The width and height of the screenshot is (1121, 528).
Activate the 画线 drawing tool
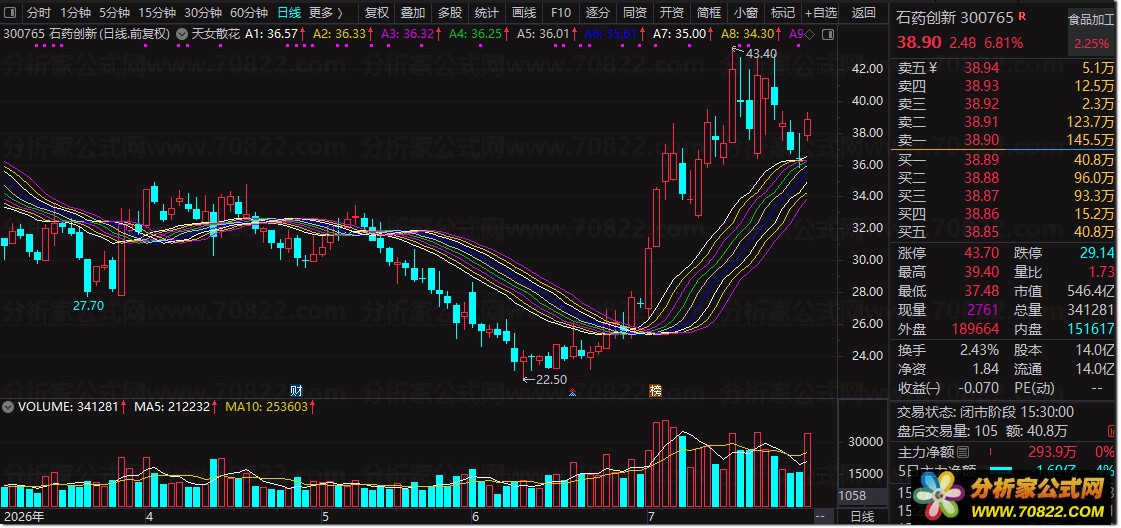[524, 13]
